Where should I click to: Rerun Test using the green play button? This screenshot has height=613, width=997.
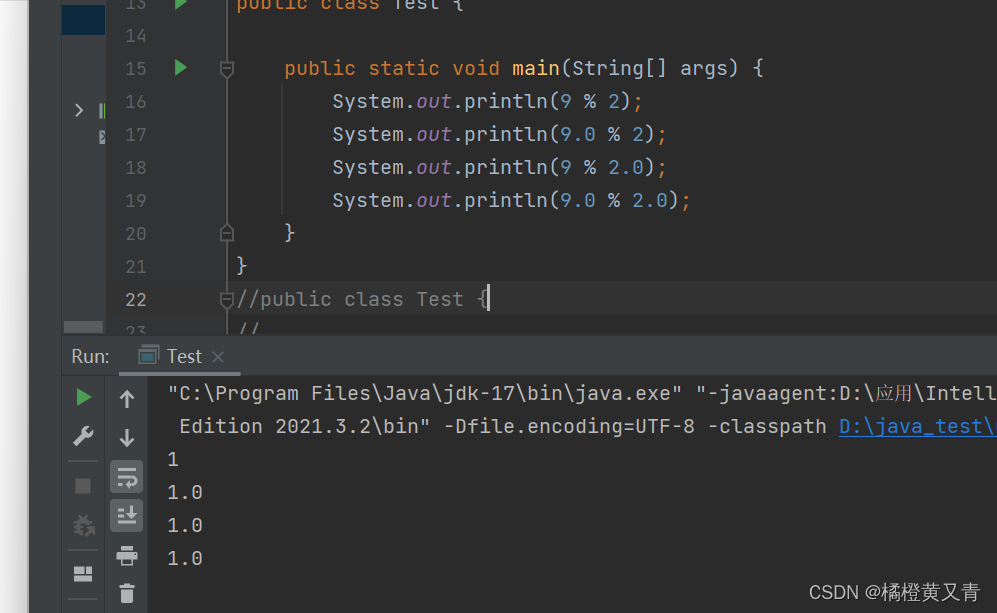coord(83,397)
